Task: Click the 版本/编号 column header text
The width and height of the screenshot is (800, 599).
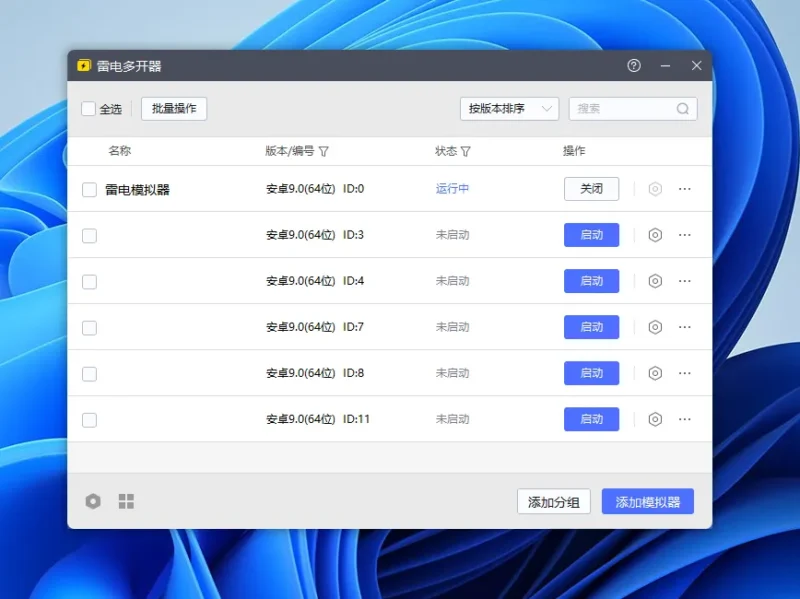Action: tap(290, 151)
